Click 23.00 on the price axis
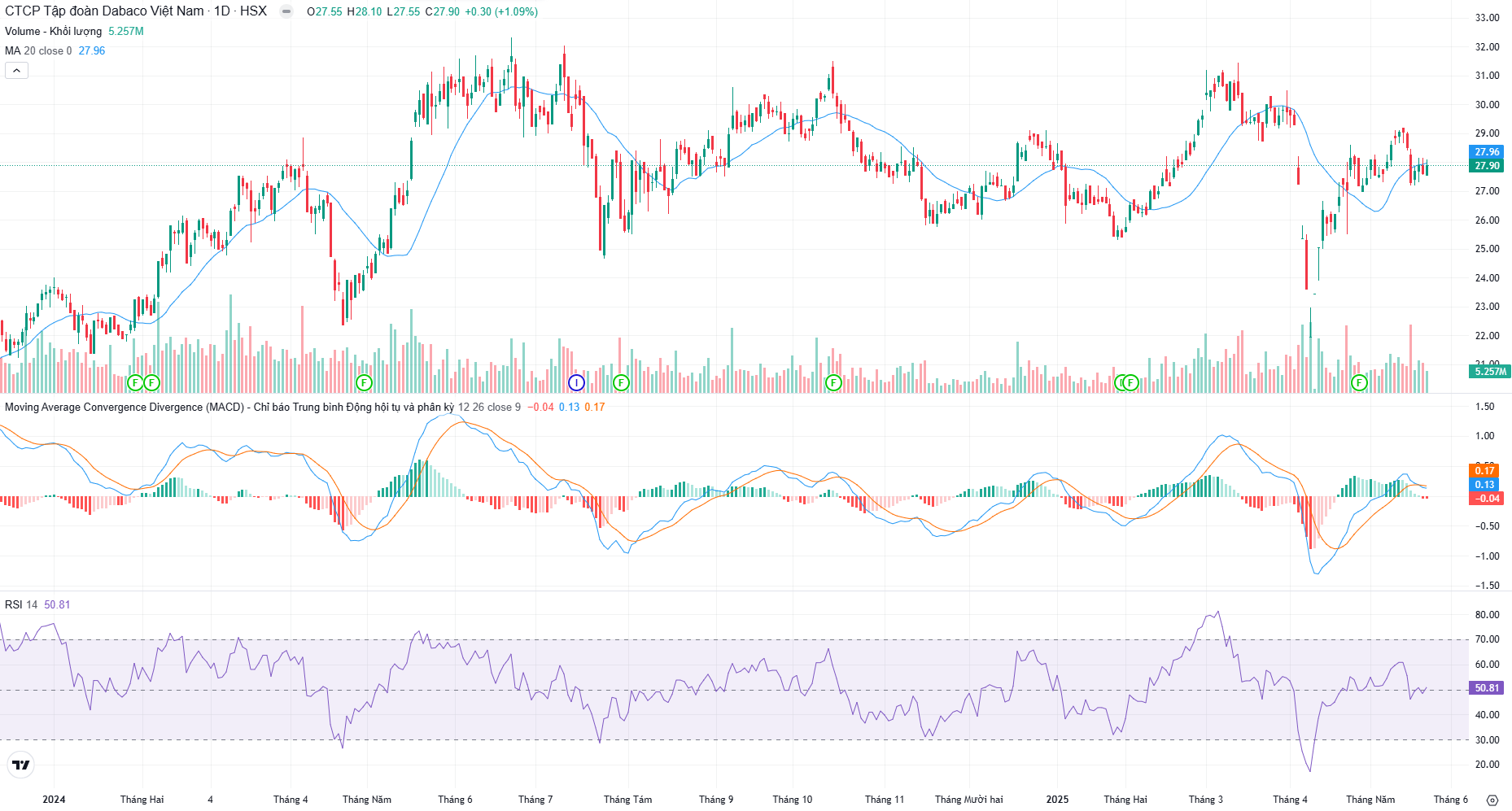This screenshot has height=811, width=1512. tap(1487, 307)
